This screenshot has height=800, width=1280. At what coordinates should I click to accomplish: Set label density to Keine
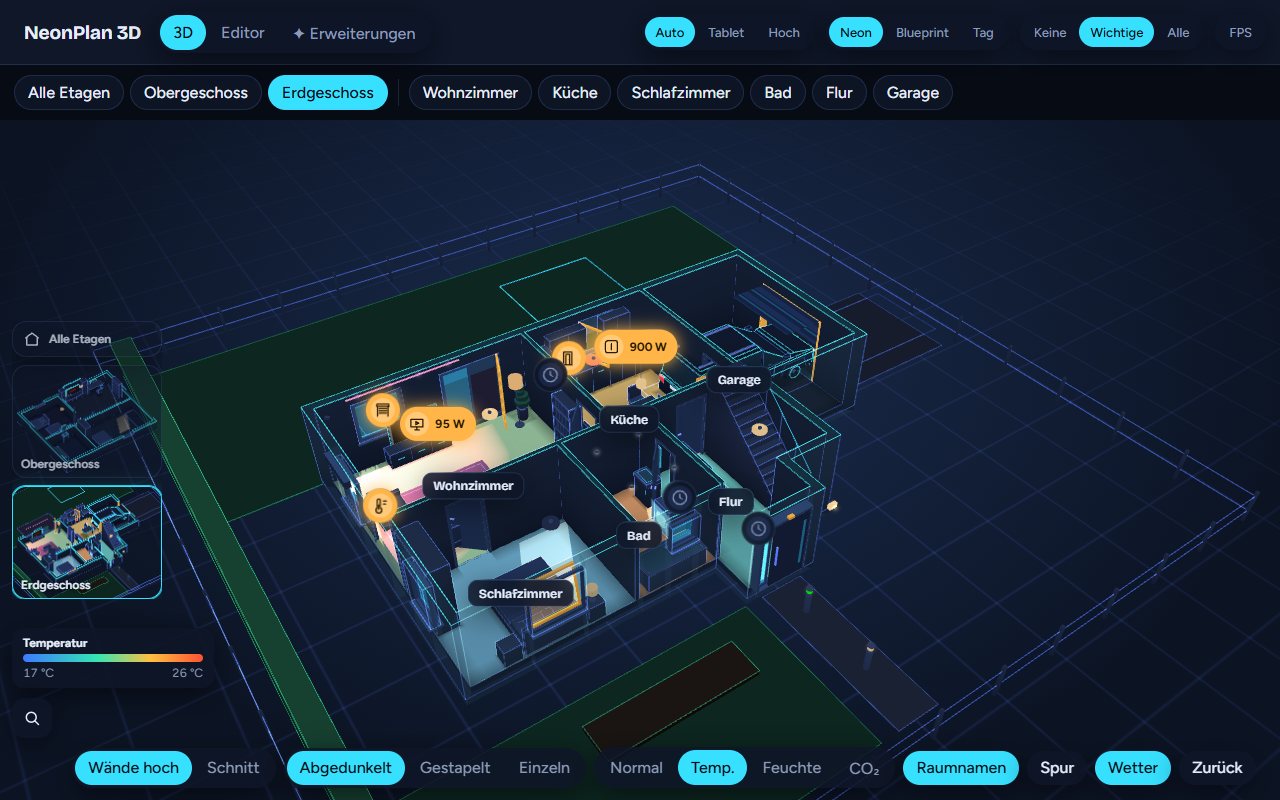pos(1050,33)
